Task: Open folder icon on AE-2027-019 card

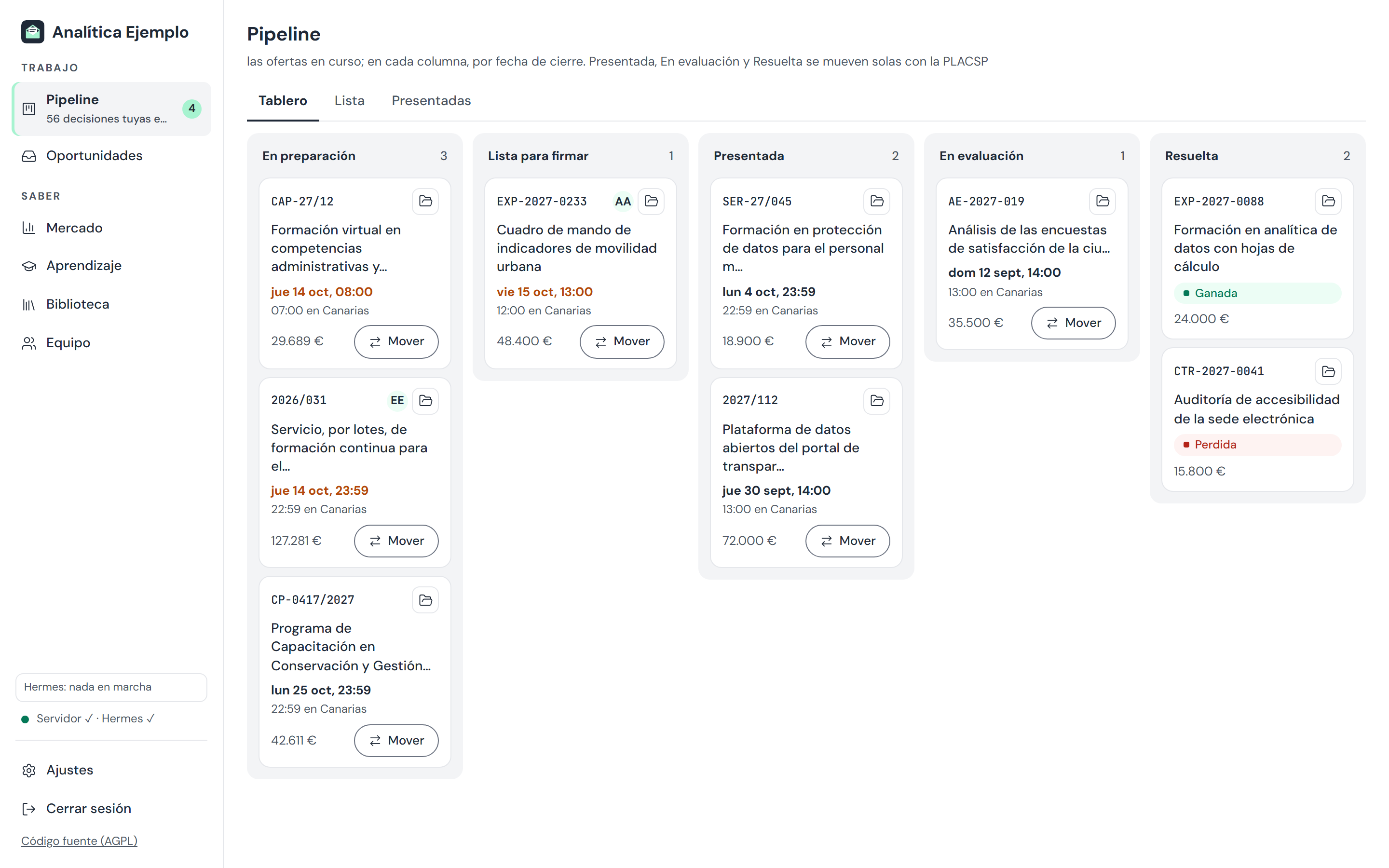Action: 1102,201
